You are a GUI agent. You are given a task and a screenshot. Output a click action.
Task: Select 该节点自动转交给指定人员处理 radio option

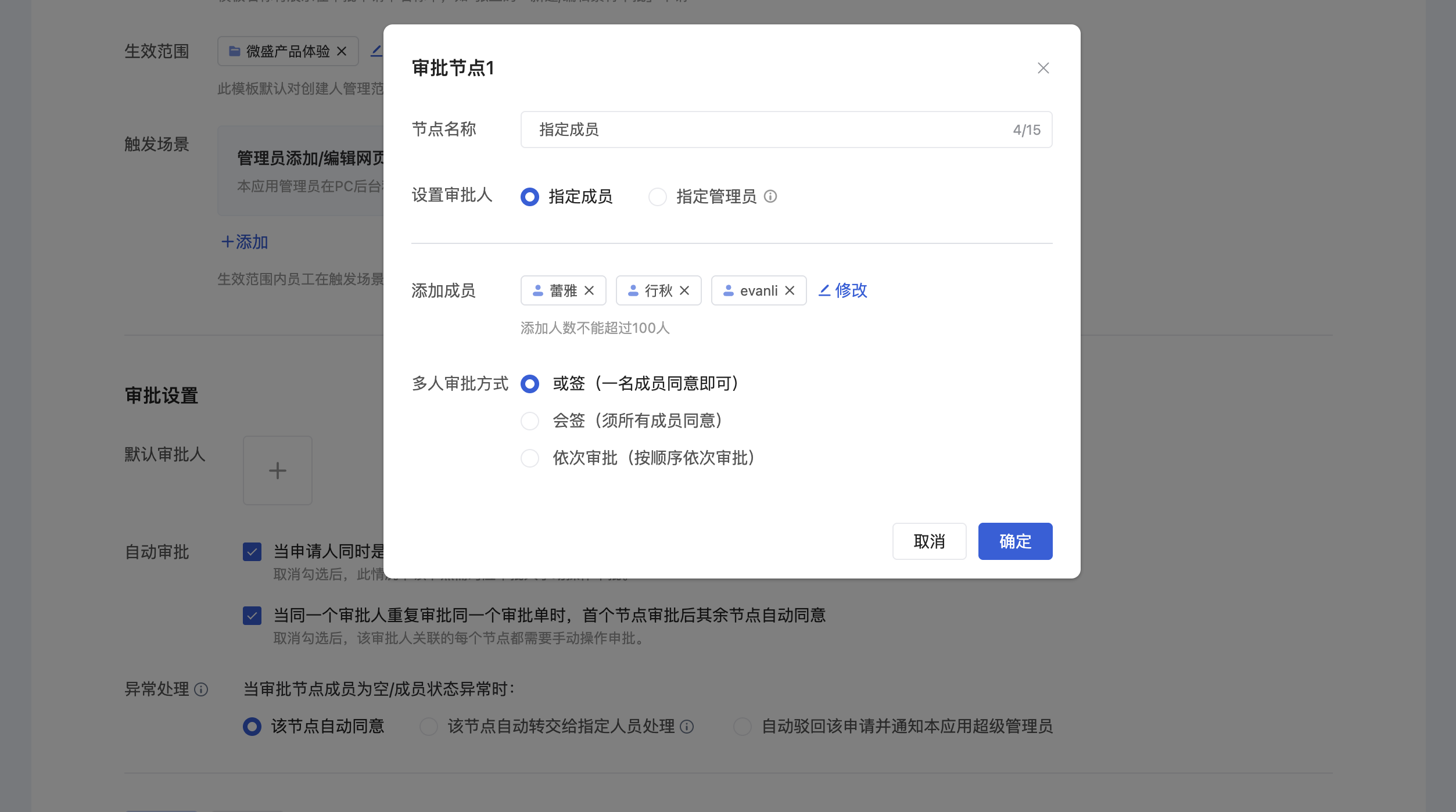point(429,727)
